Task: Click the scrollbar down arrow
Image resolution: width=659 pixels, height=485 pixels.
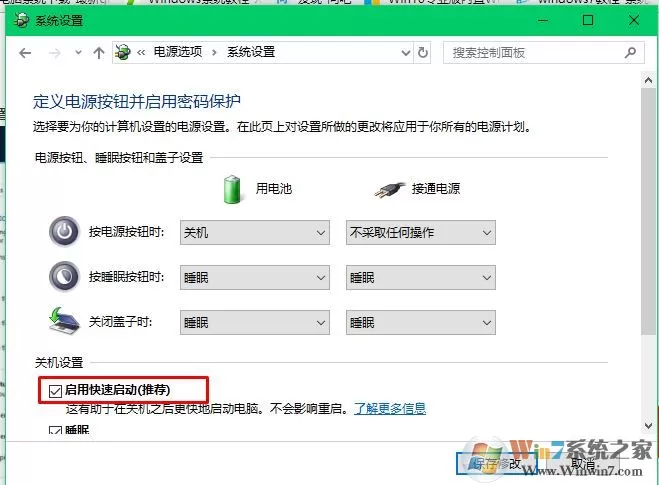Action: tap(648, 426)
